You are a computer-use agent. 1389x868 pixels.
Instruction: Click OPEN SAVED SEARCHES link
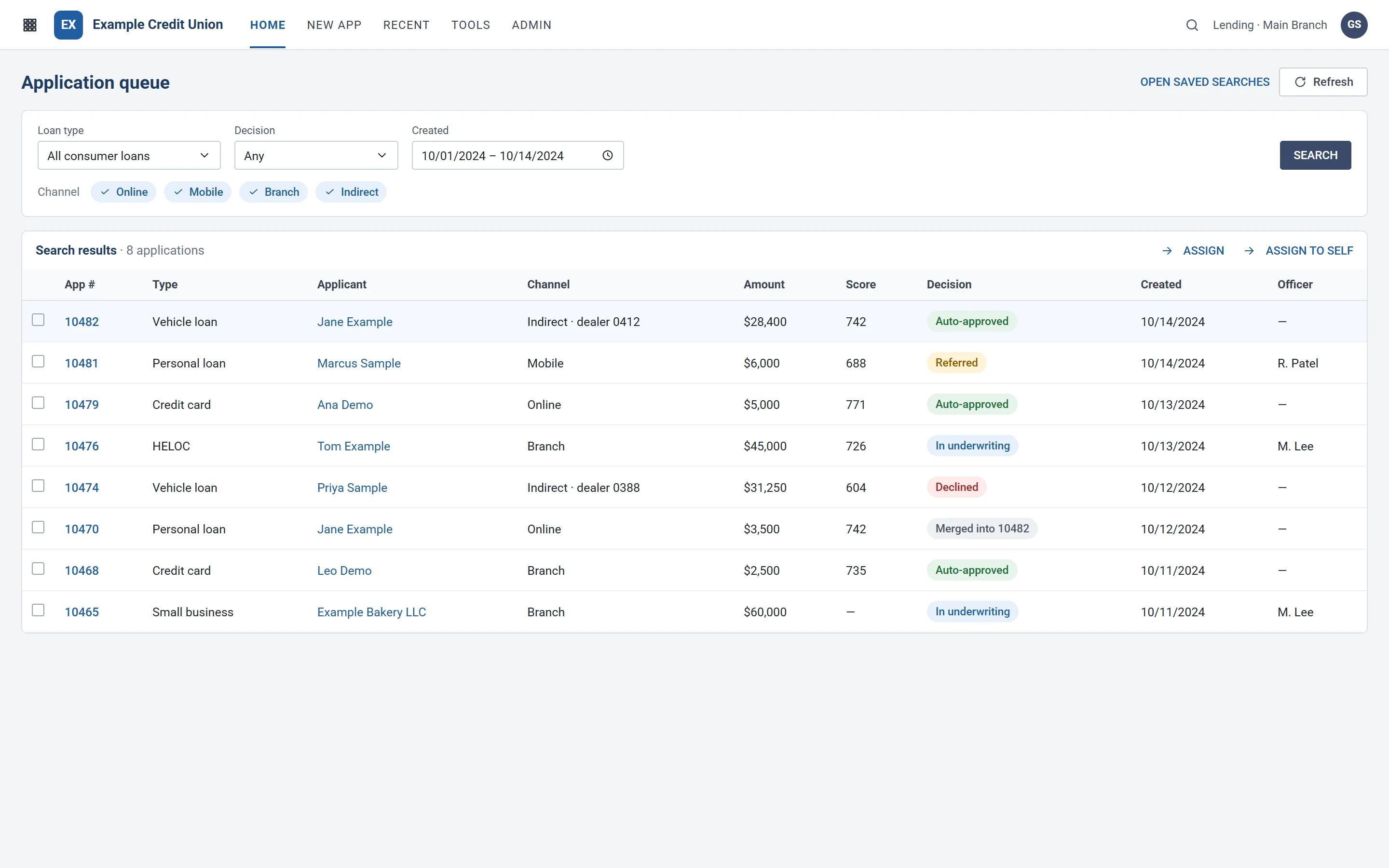[1205, 82]
